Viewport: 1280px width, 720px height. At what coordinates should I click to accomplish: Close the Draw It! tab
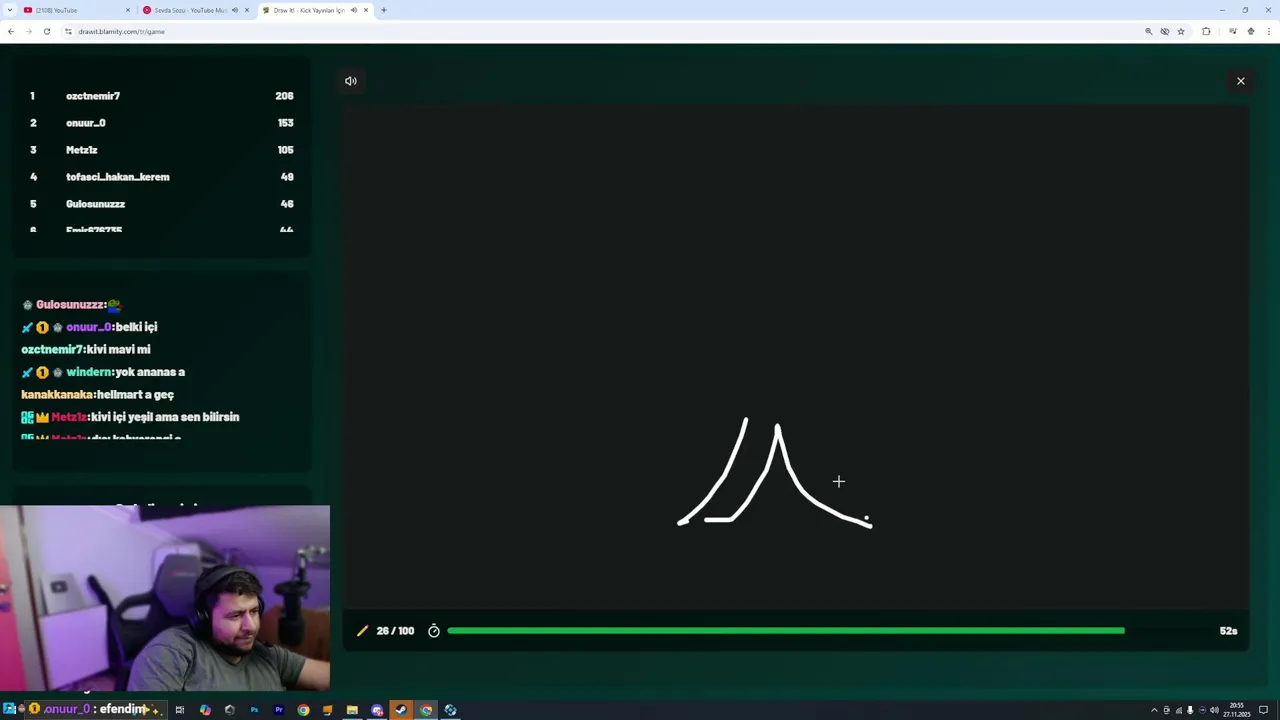coord(366,10)
